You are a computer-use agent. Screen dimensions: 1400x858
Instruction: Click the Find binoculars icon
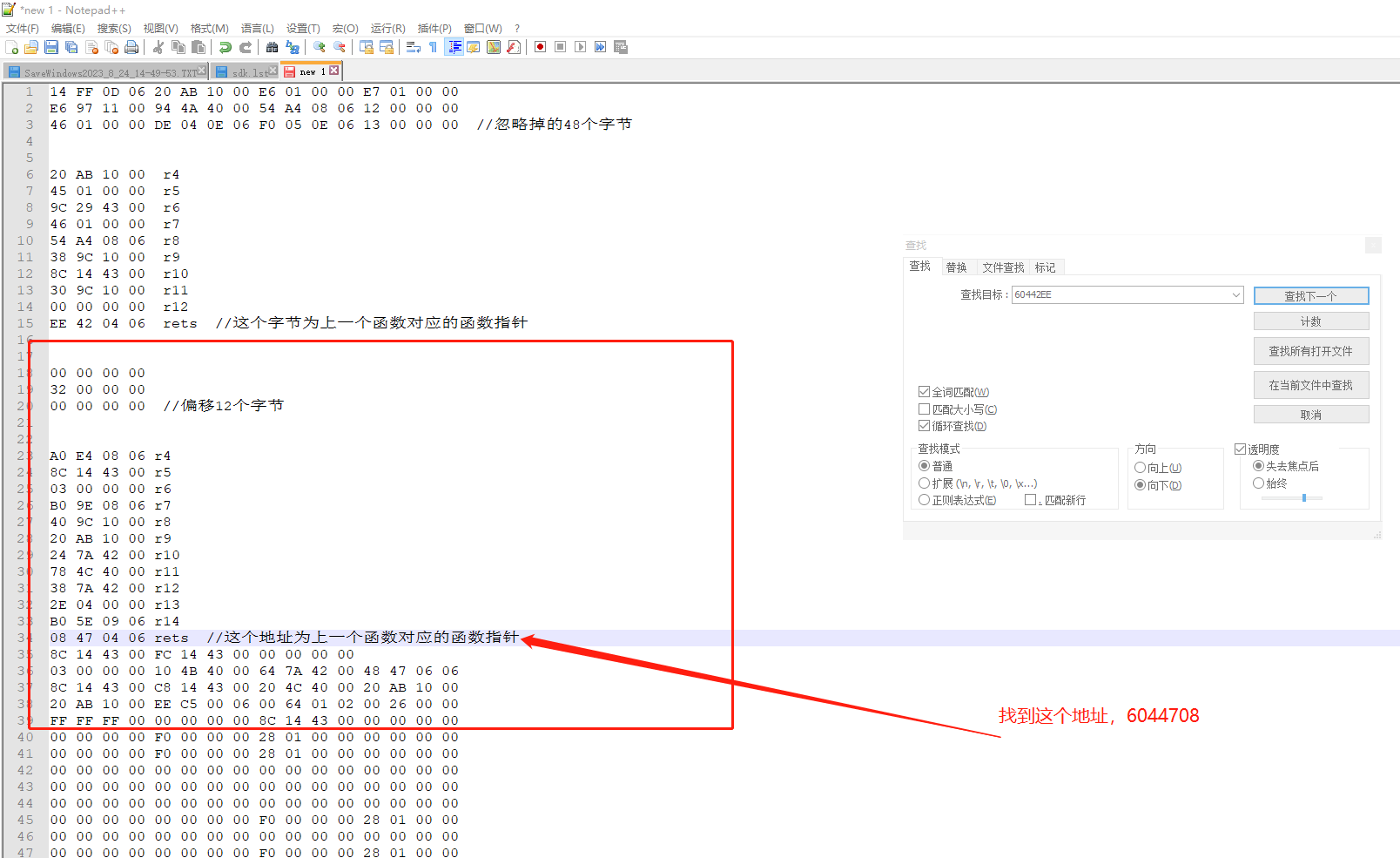coord(272,47)
